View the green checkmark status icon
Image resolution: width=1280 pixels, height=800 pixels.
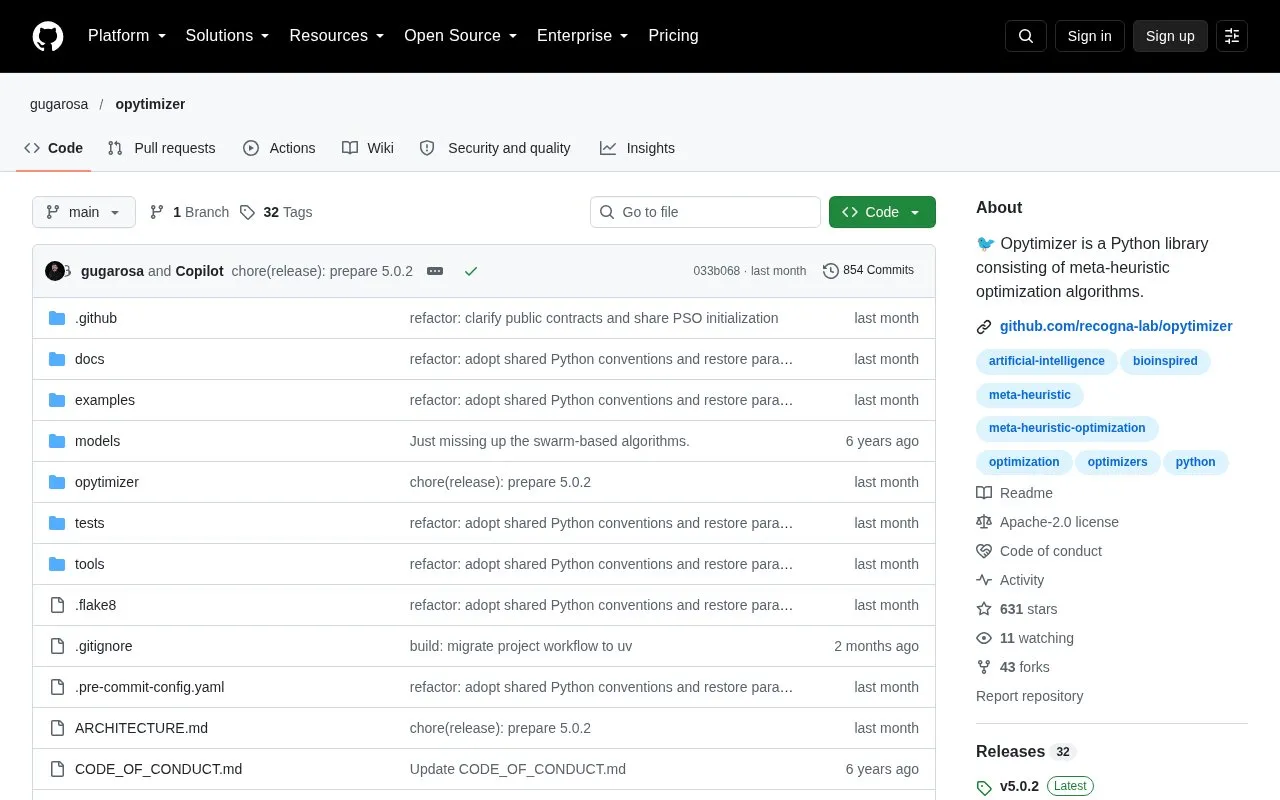(x=471, y=271)
